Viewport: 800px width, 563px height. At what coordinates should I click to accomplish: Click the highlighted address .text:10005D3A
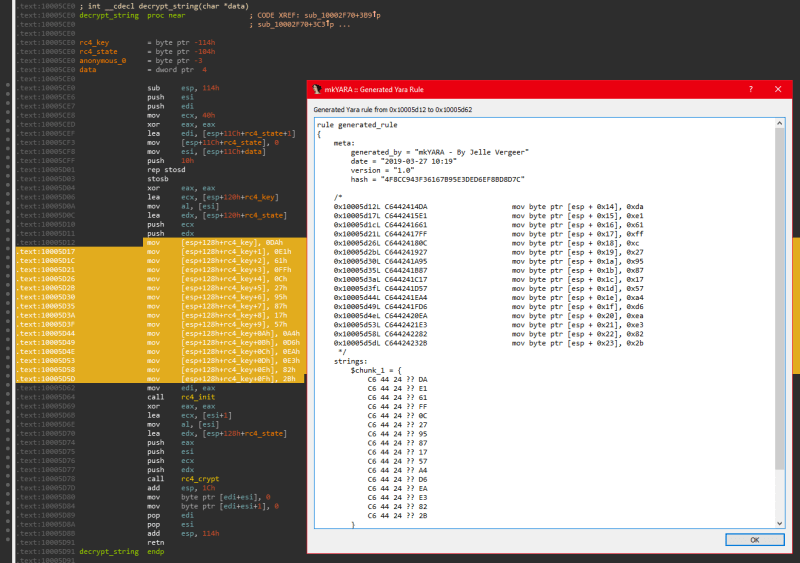tap(48, 315)
